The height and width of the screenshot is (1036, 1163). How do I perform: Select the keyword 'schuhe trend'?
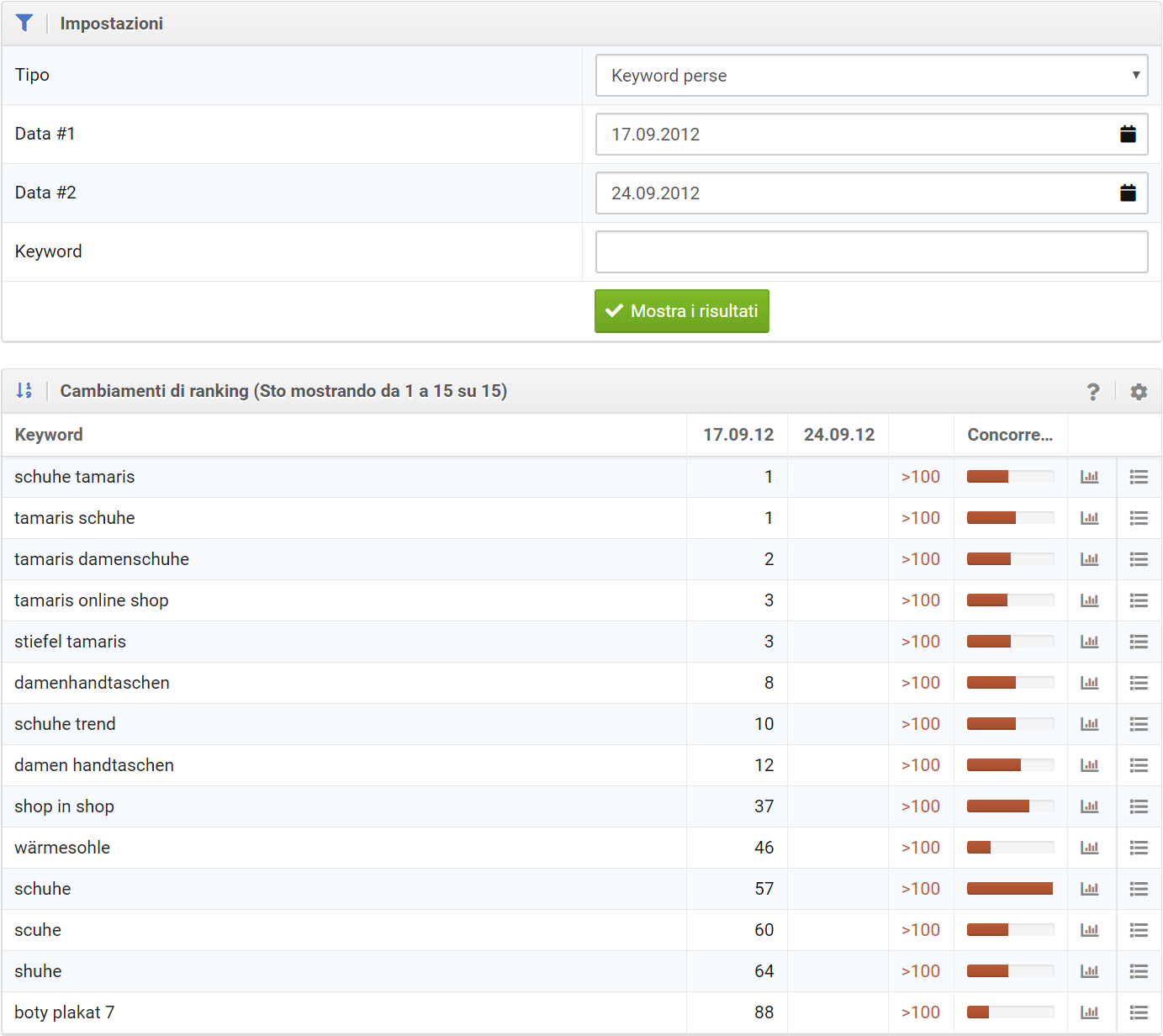coord(65,724)
